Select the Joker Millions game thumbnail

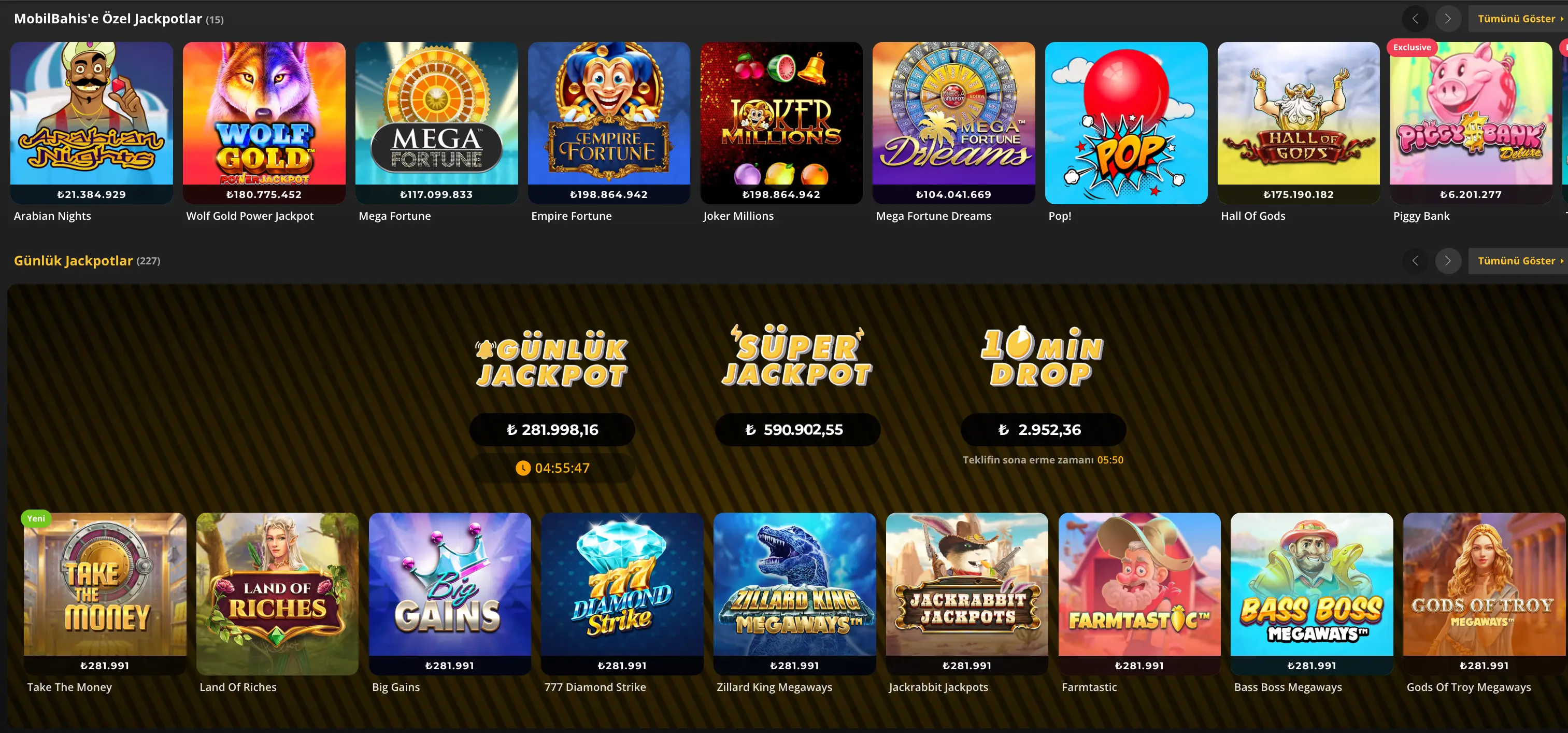tap(781, 122)
